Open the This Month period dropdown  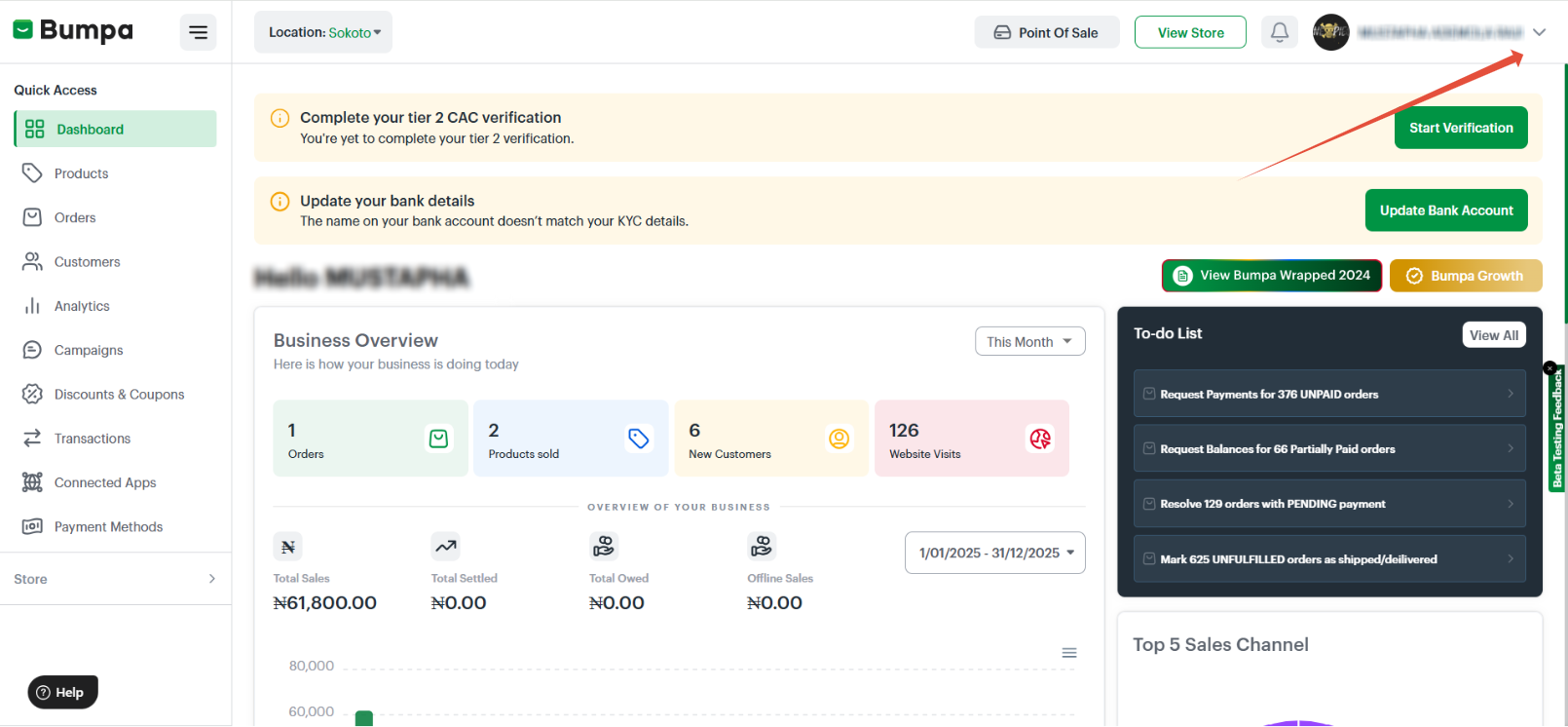point(1029,341)
